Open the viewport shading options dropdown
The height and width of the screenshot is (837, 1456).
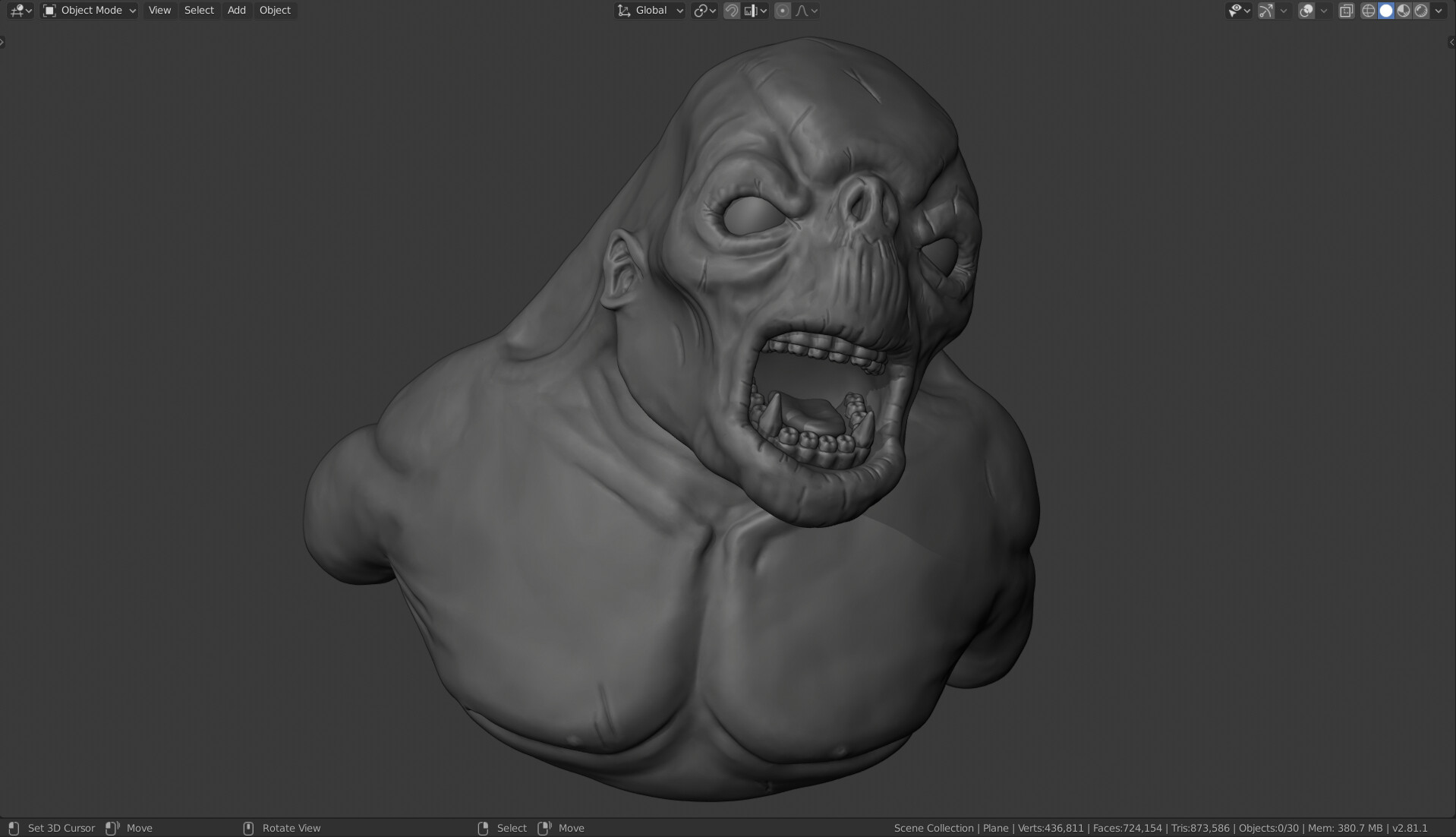pos(1439,10)
